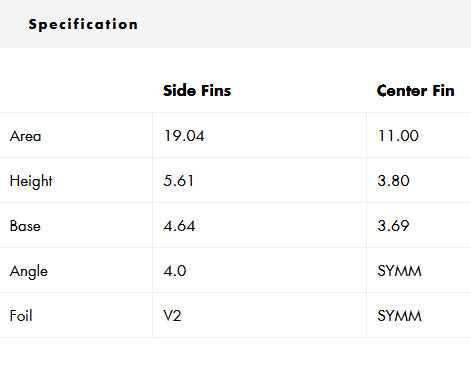Click the gray Specification header bar
This screenshot has height=384, width=471.
pyautogui.click(x=235, y=24)
